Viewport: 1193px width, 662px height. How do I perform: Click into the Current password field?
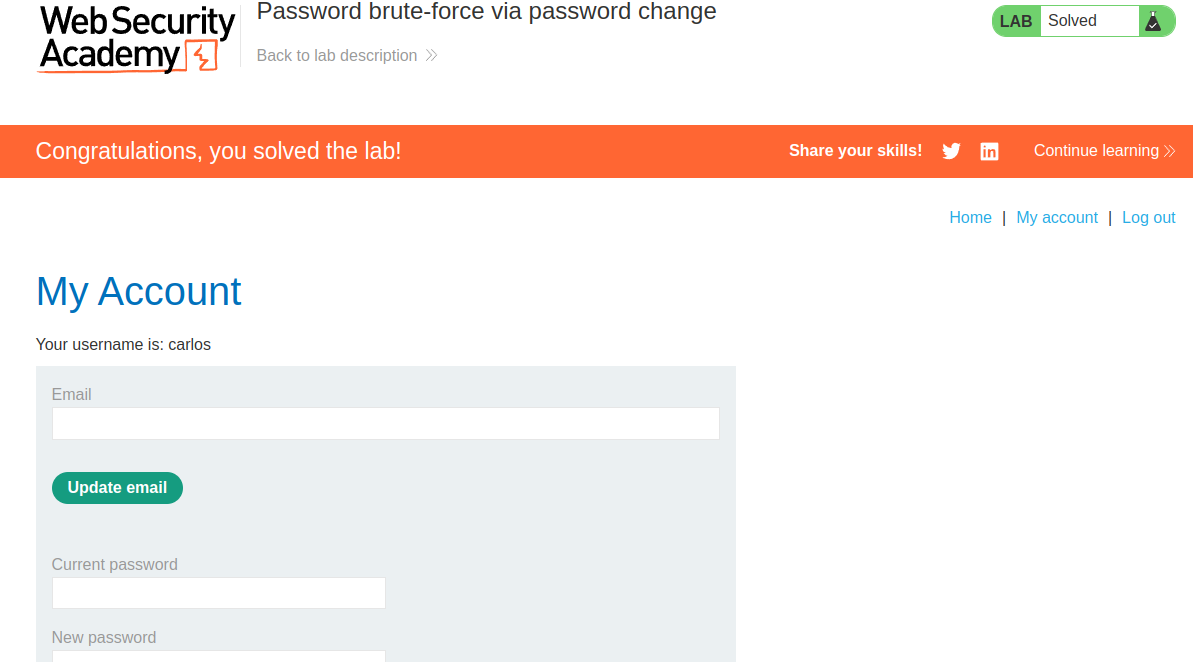pos(218,593)
